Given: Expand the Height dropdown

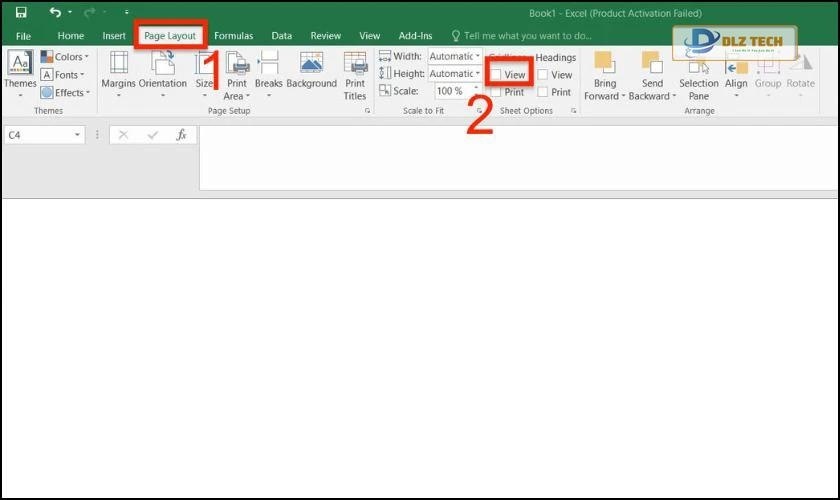Looking at the screenshot, I should point(477,74).
